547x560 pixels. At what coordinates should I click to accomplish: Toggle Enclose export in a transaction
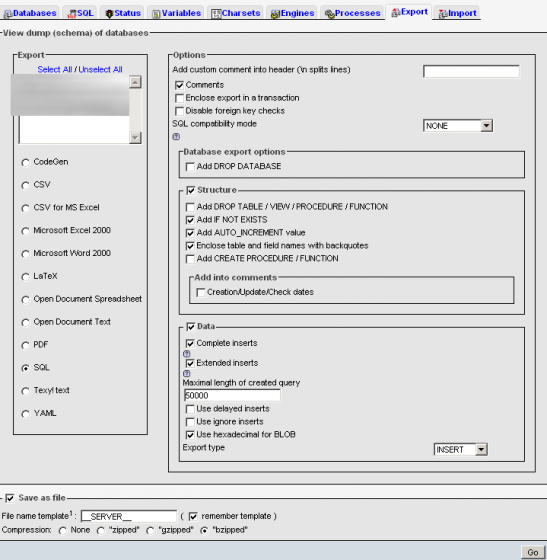180,98
